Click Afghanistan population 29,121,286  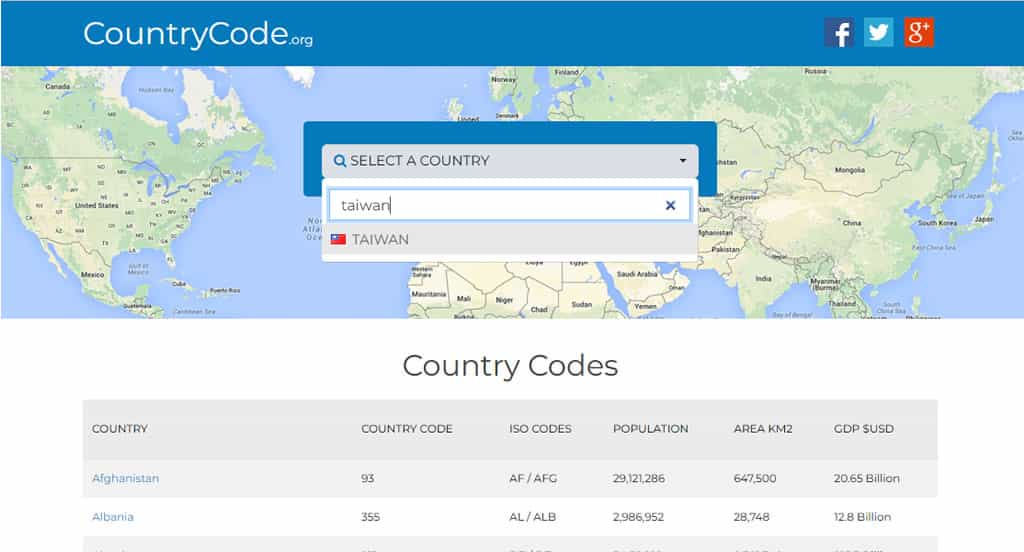tap(639, 478)
